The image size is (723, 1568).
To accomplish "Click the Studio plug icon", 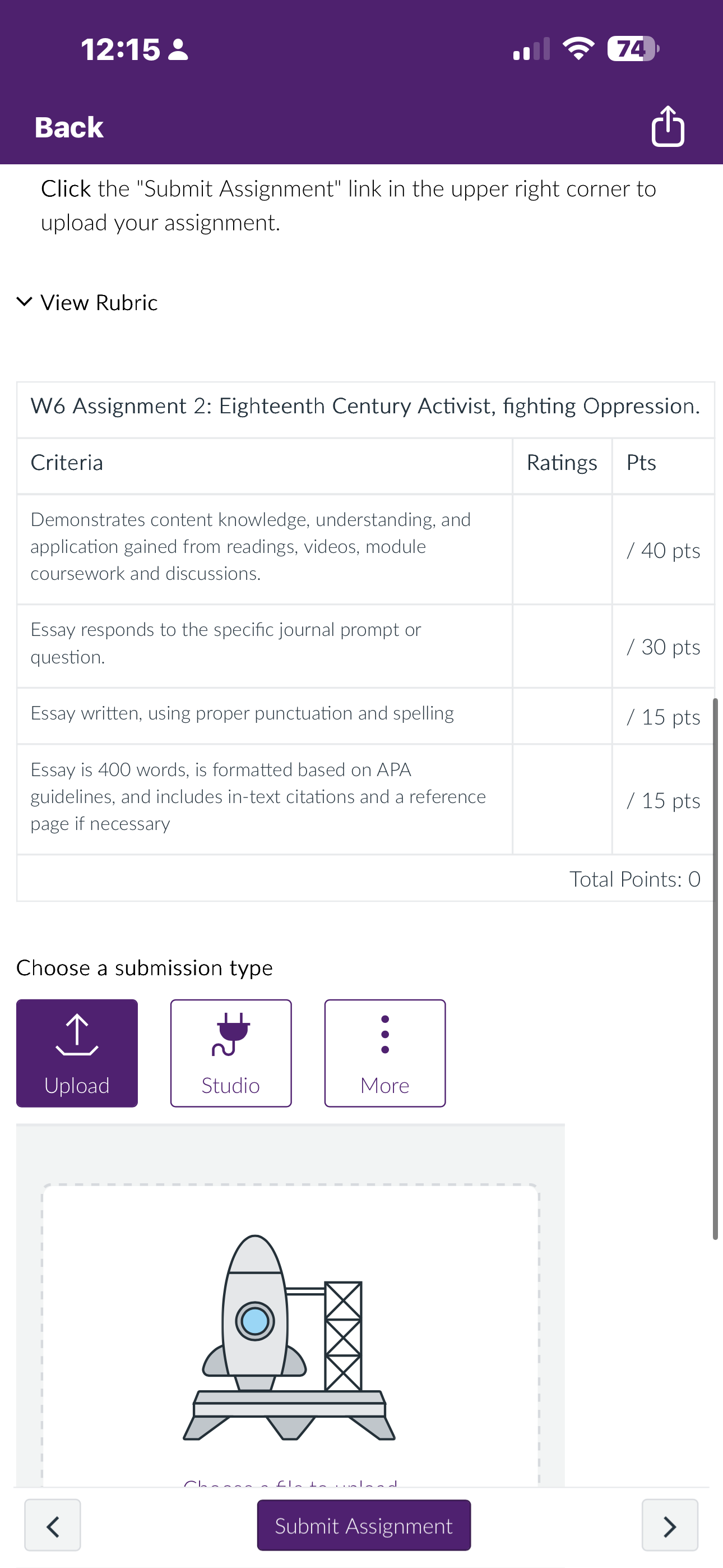I will point(231,1034).
